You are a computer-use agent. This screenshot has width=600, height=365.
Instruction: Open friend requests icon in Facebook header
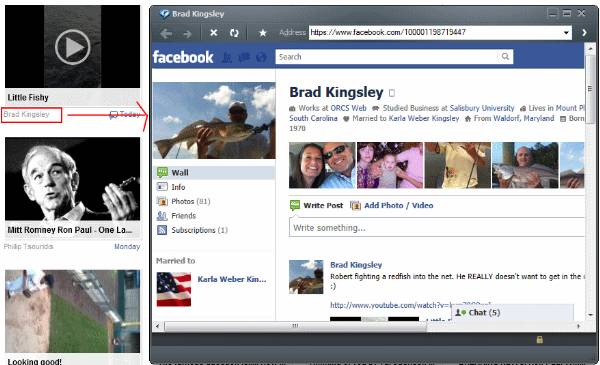[x=227, y=57]
